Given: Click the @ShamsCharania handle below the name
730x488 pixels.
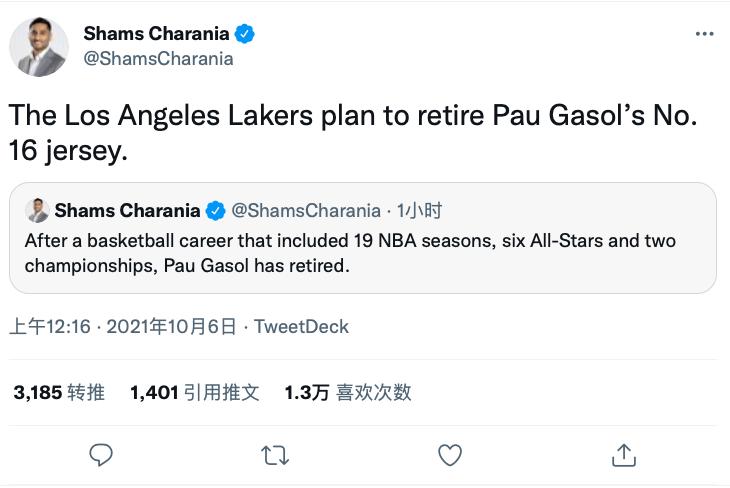Looking at the screenshot, I should [158, 58].
